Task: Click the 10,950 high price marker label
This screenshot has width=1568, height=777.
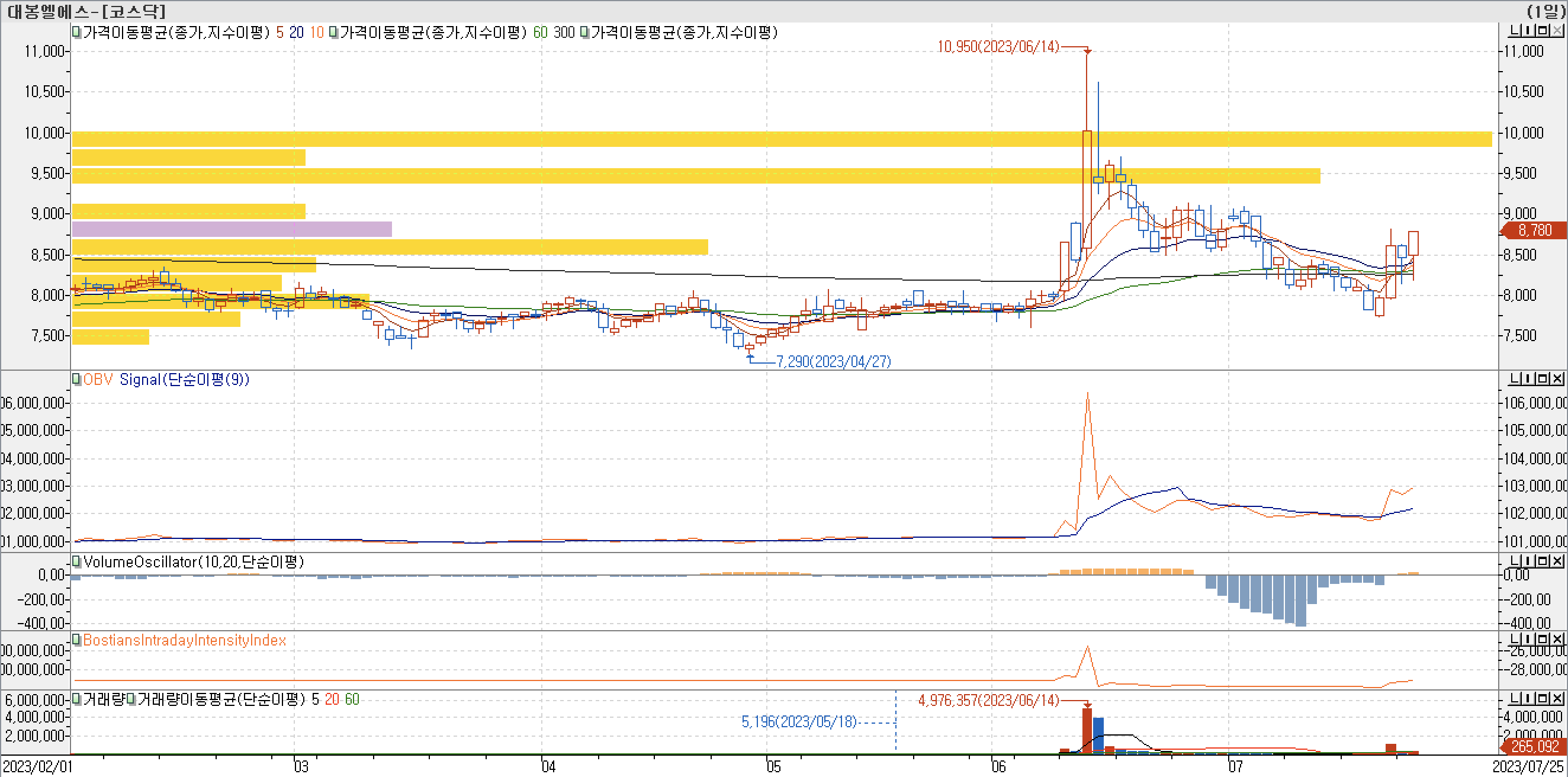Action: (x=998, y=47)
